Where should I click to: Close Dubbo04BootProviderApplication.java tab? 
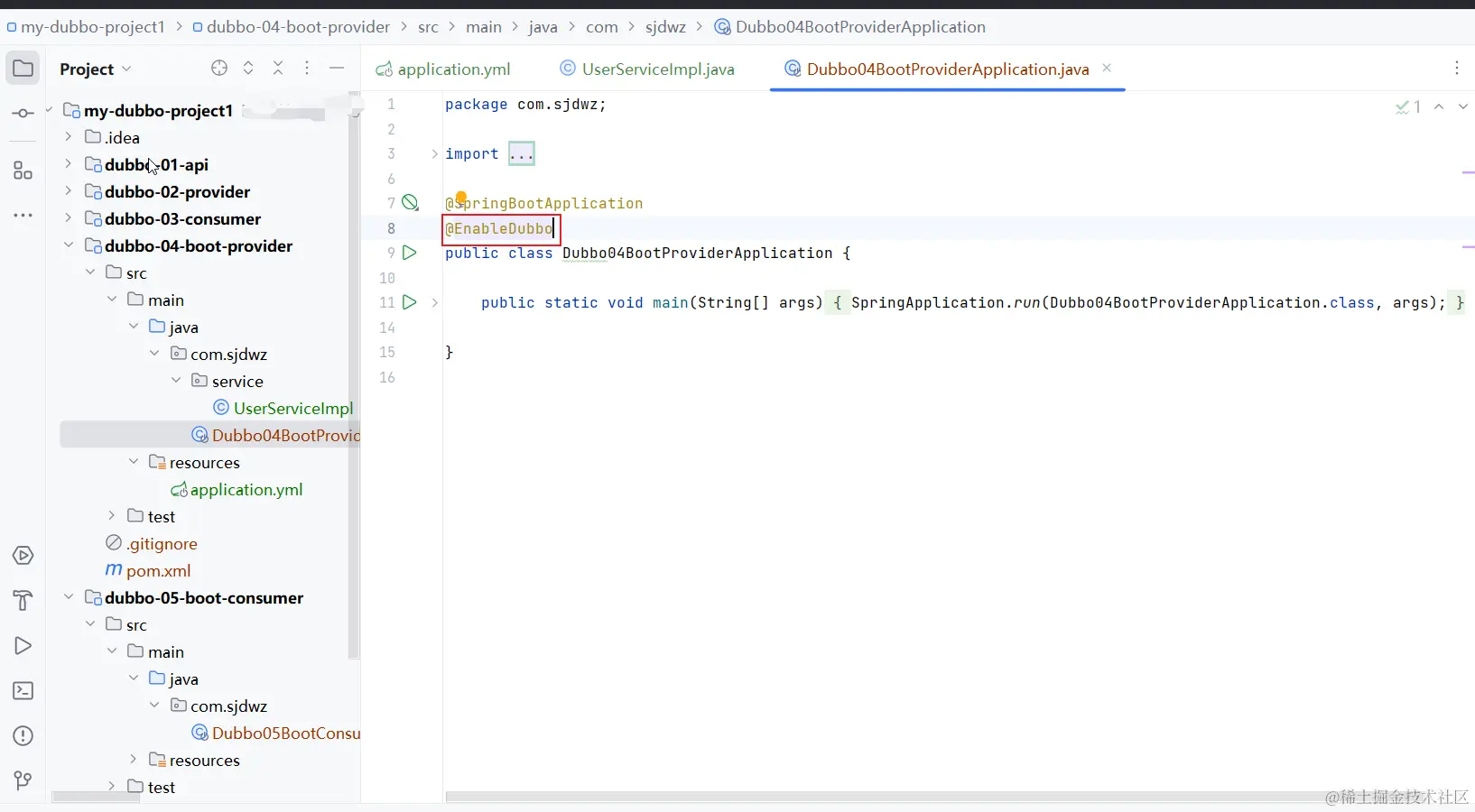click(1107, 69)
